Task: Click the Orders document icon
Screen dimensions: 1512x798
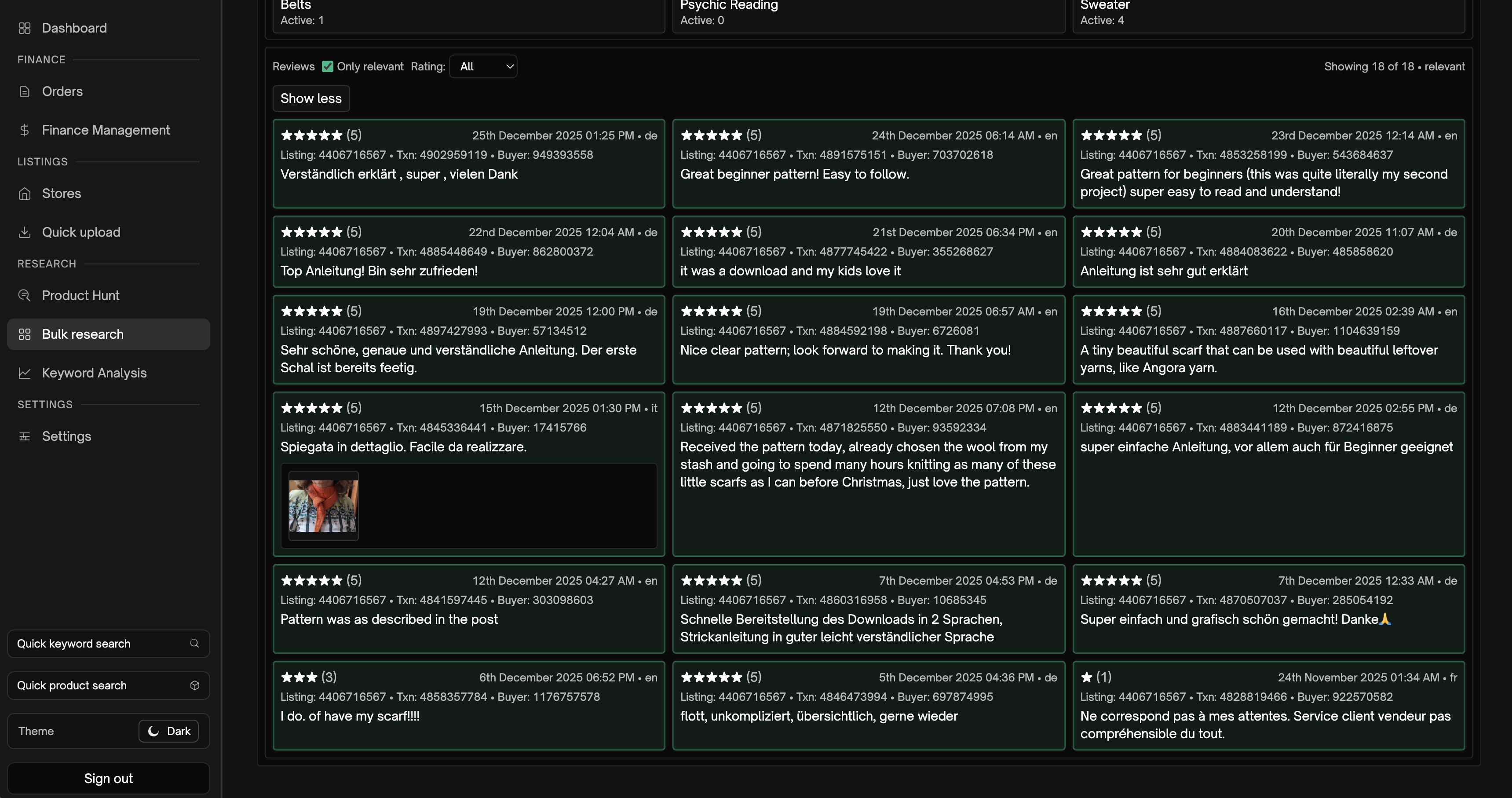Action: [x=24, y=92]
